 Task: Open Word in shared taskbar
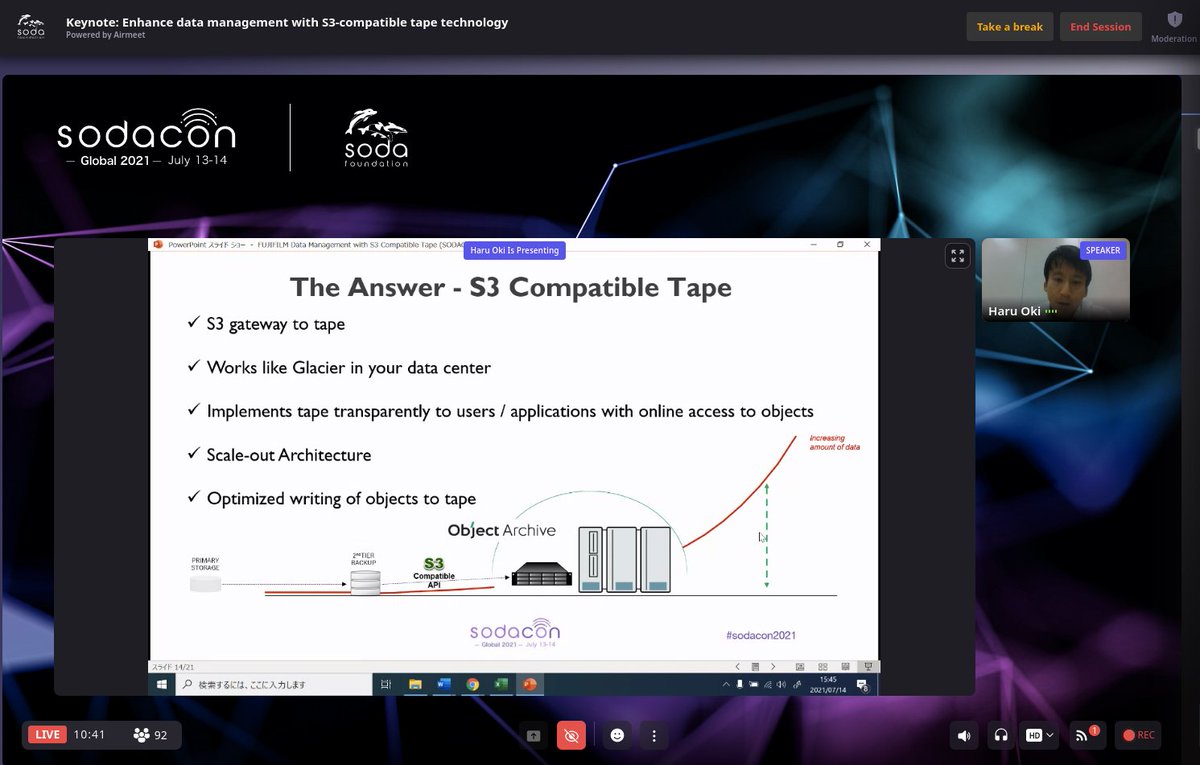444,685
